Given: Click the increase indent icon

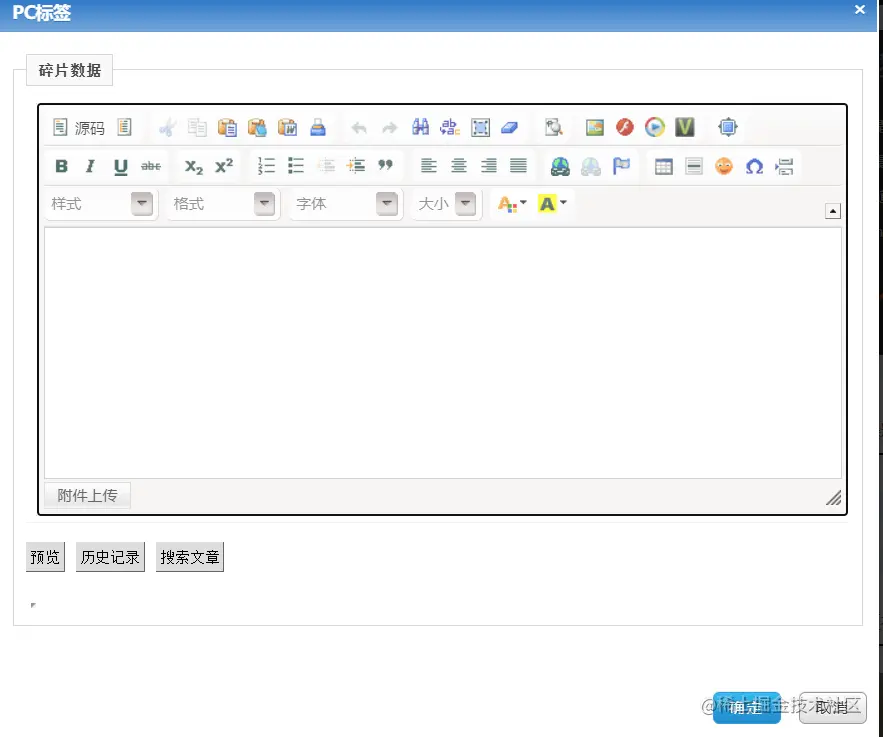Looking at the screenshot, I should click(356, 166).
